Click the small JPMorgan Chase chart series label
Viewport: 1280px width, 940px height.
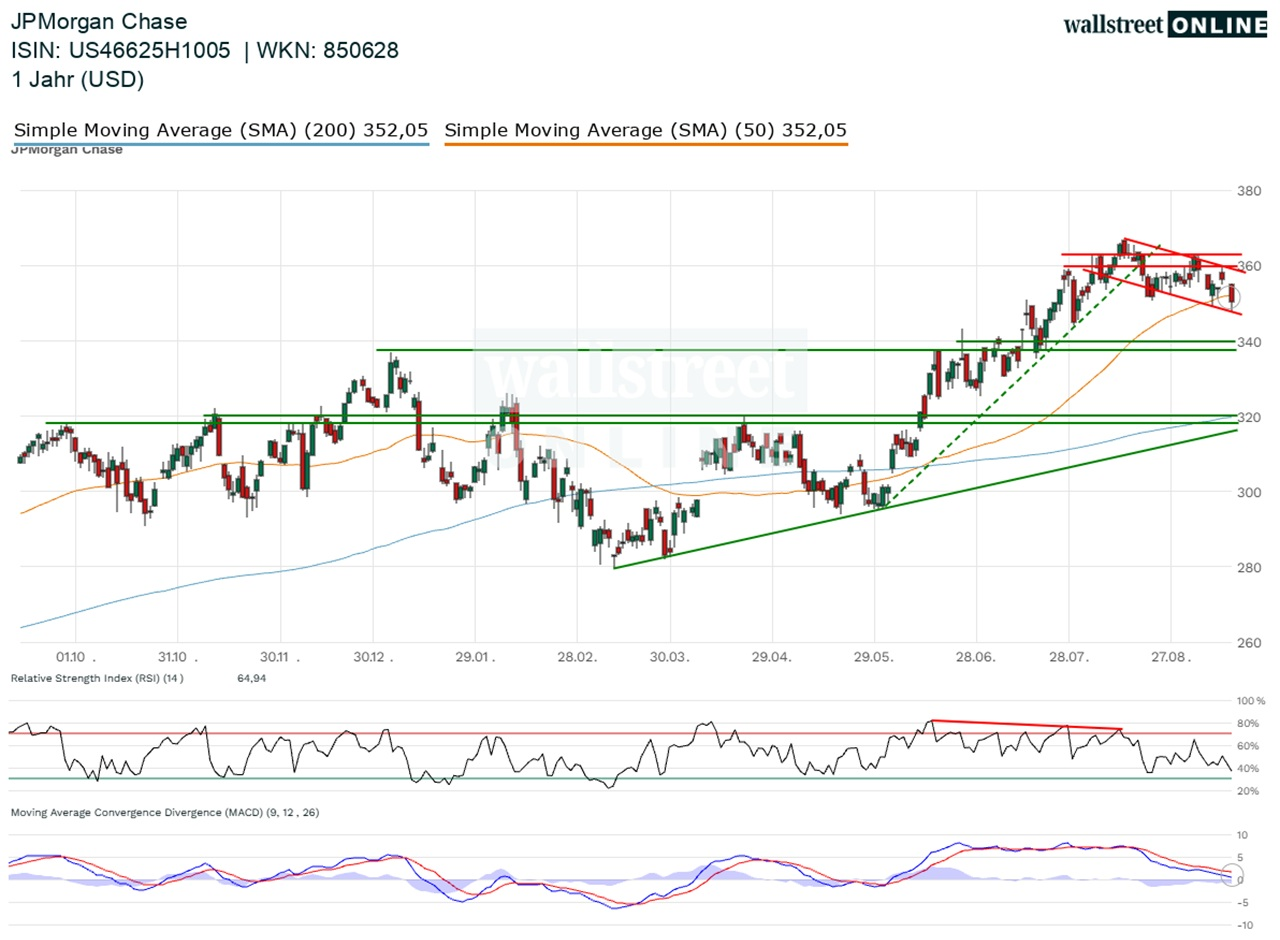[66, 150]
